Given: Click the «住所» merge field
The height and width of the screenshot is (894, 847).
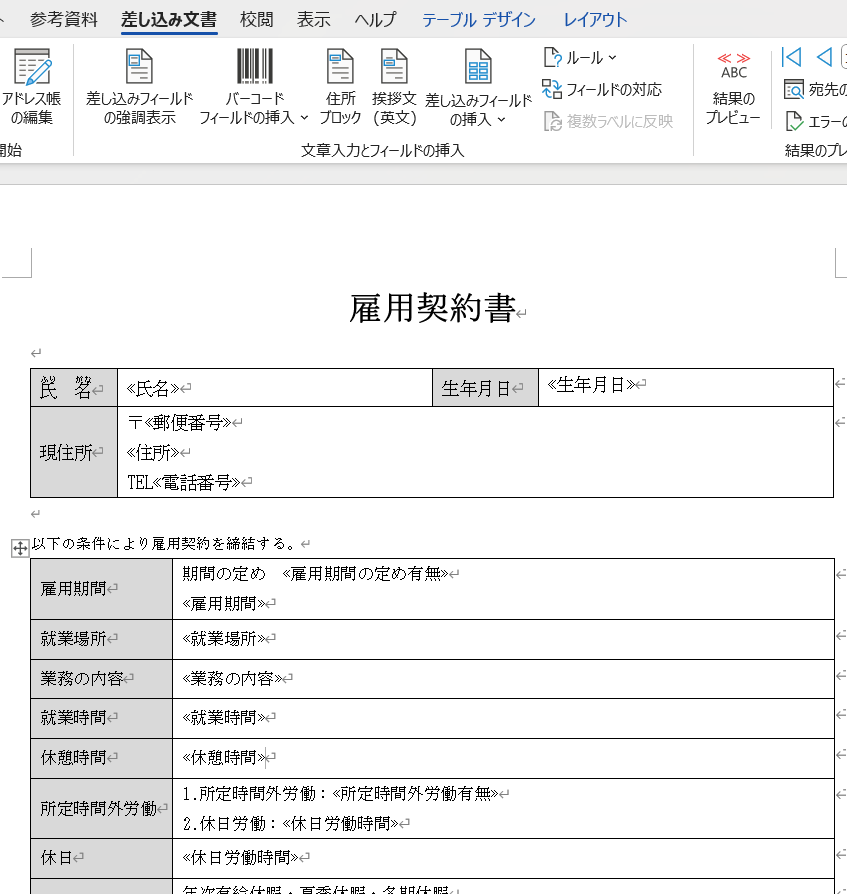Looking at the screenshot, I should click(x=153, y=453).
